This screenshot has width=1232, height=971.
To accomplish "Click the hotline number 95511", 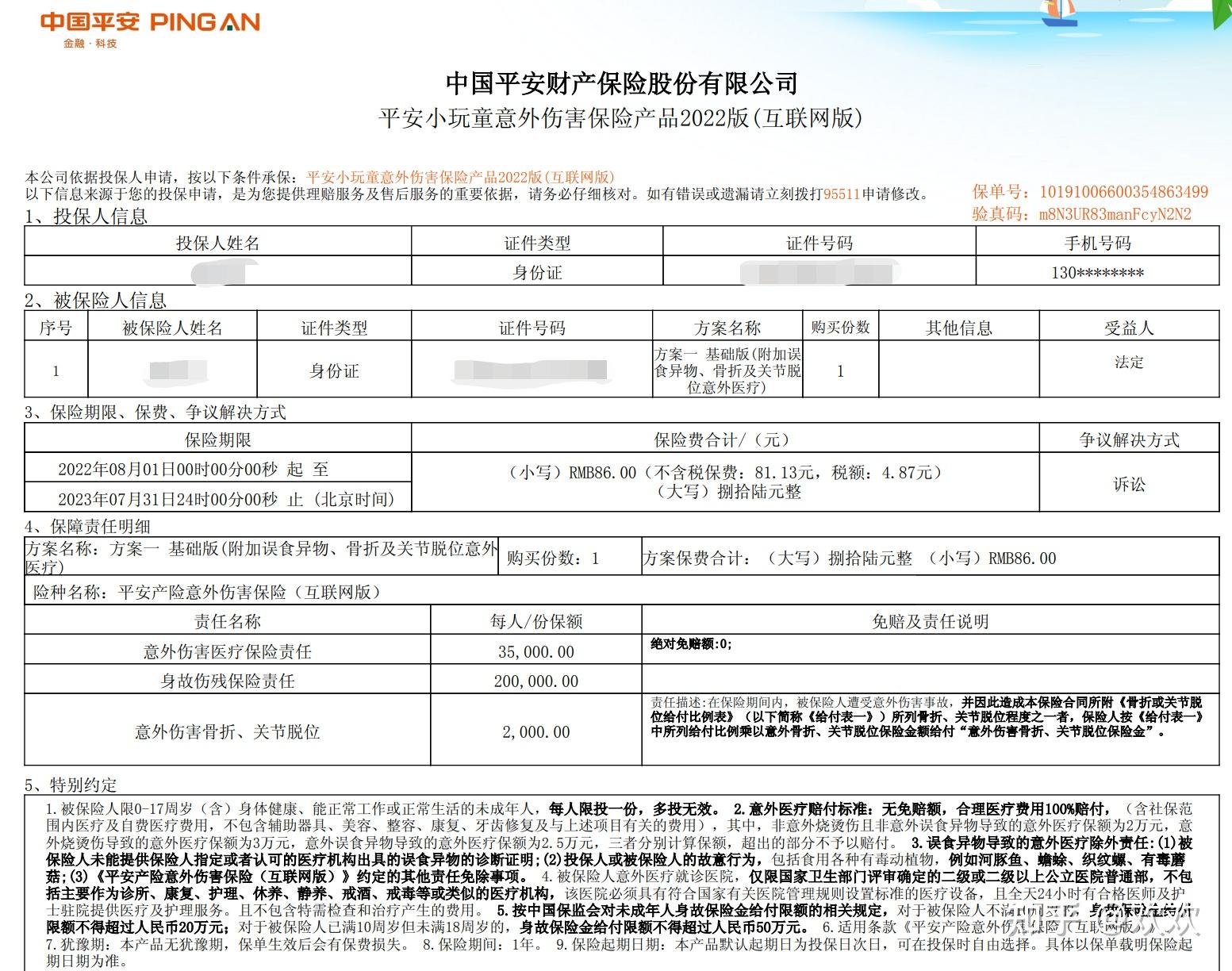I will click(x=842, y=194).
